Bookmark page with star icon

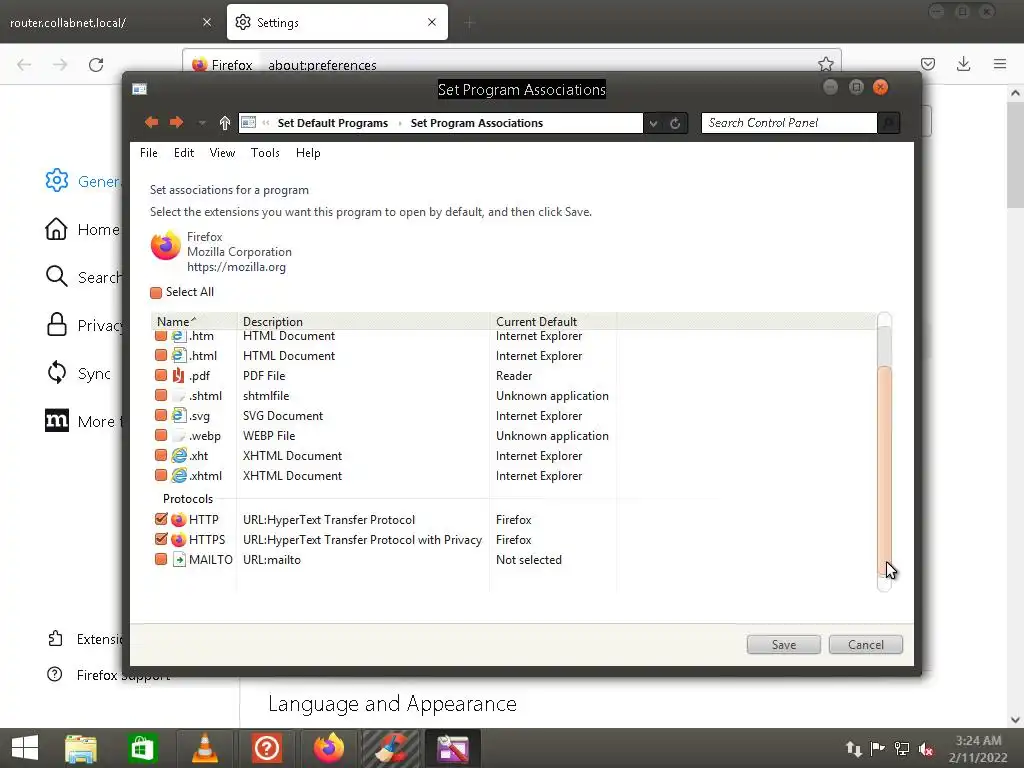tap(825, 64)
